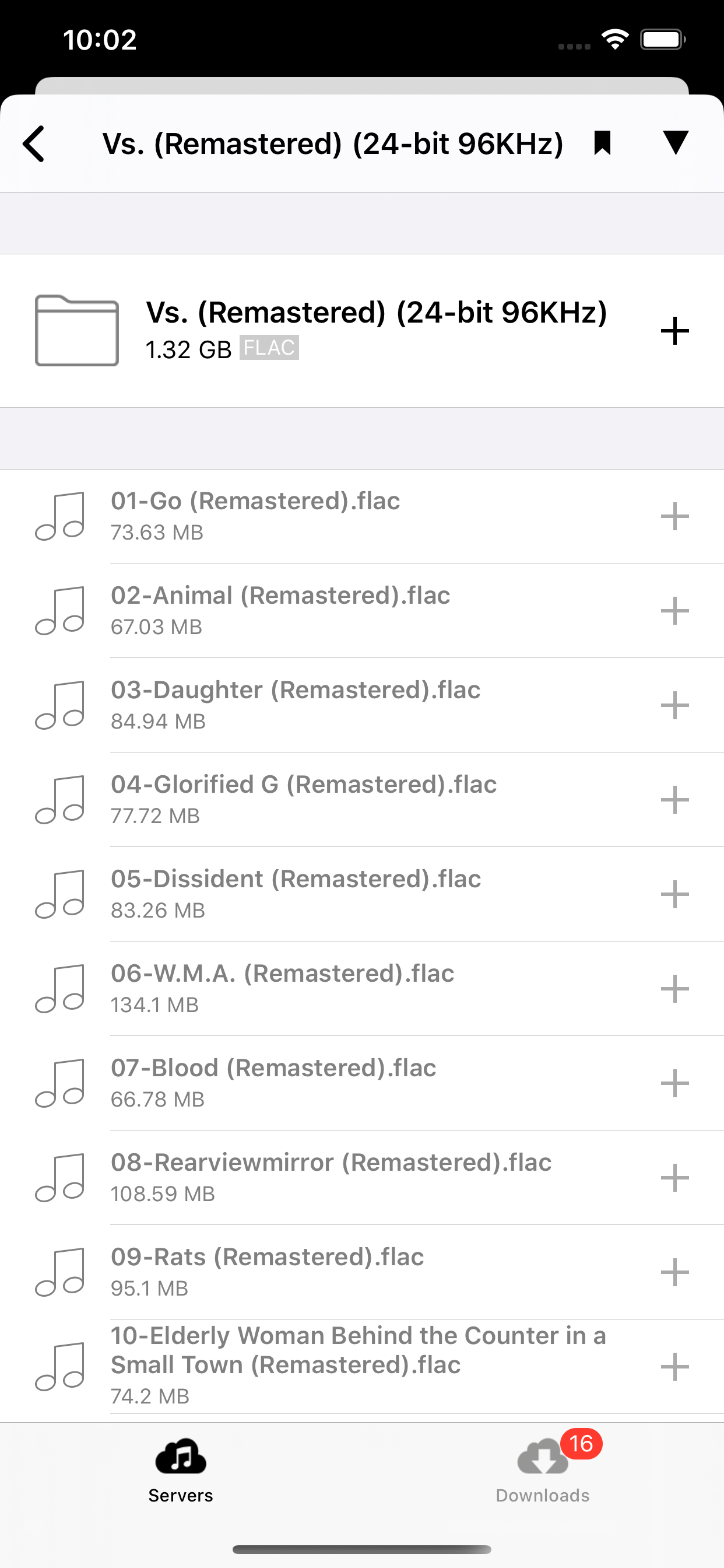Add the whole Vs. folder with plus
724x1568 pixels.
(x=674, y=331)
